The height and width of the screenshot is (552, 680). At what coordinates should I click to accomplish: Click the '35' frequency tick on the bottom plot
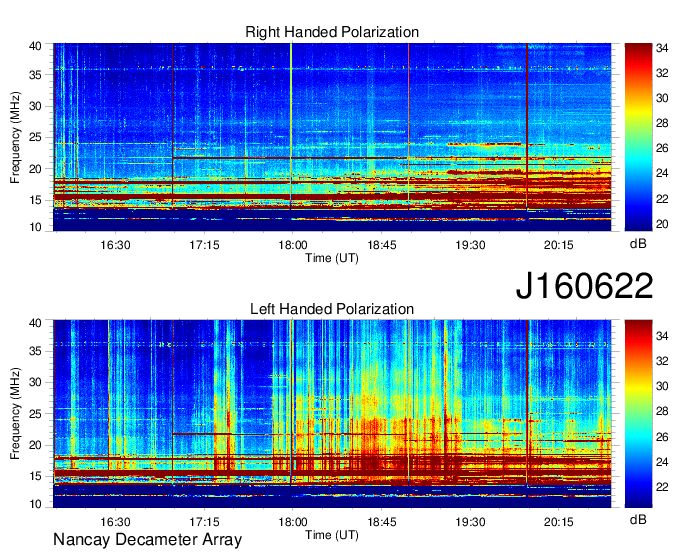[35, 351]
